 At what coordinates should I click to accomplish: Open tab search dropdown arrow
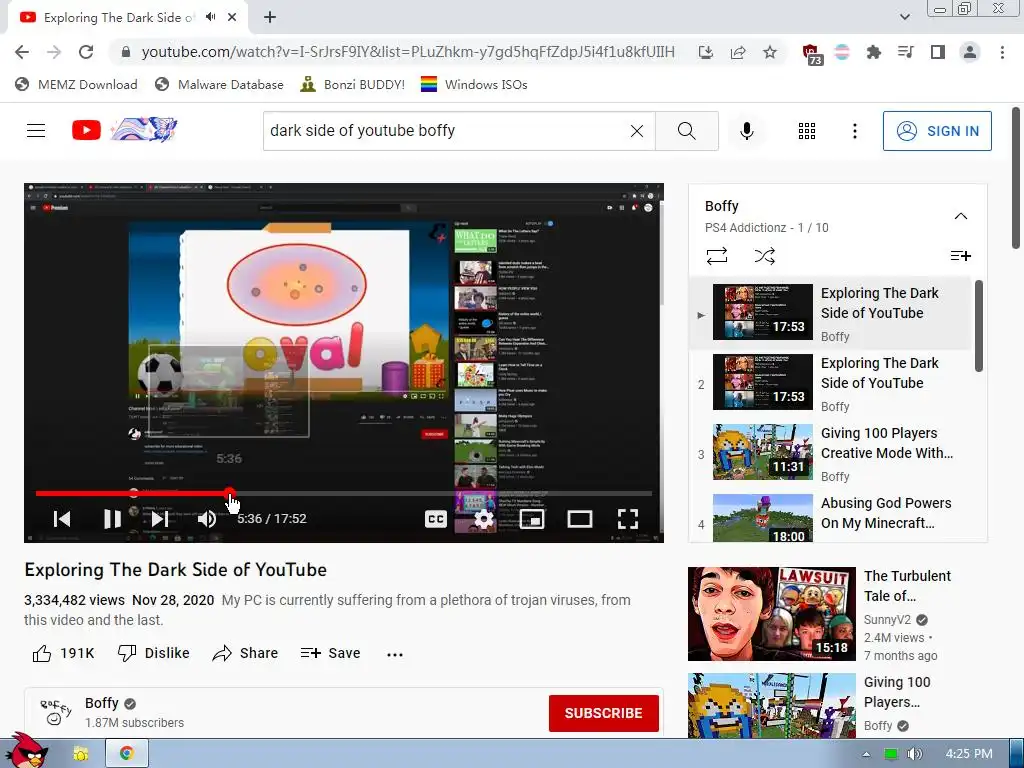(904, 17)
